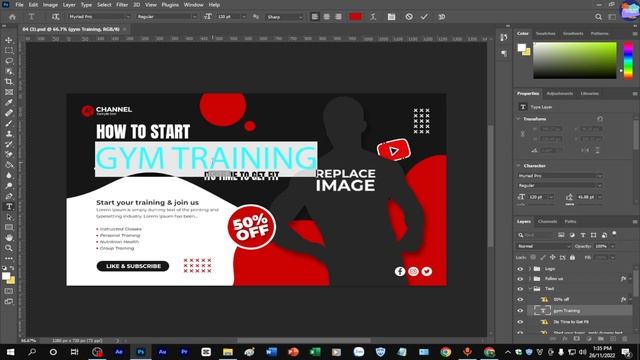This screenshot has height=360, width=640.
Task: Click the 3D button in options bar
Action: [442, 17]
